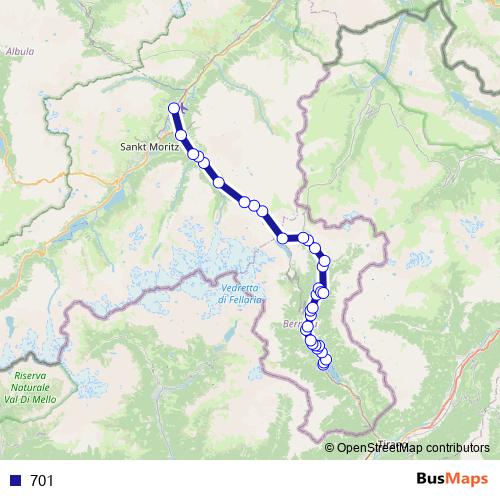Click the Riserva Naturale Val Di Mello label
This screenshot has height=500, width=500.
pyautogui.click(x=30, y=387)
